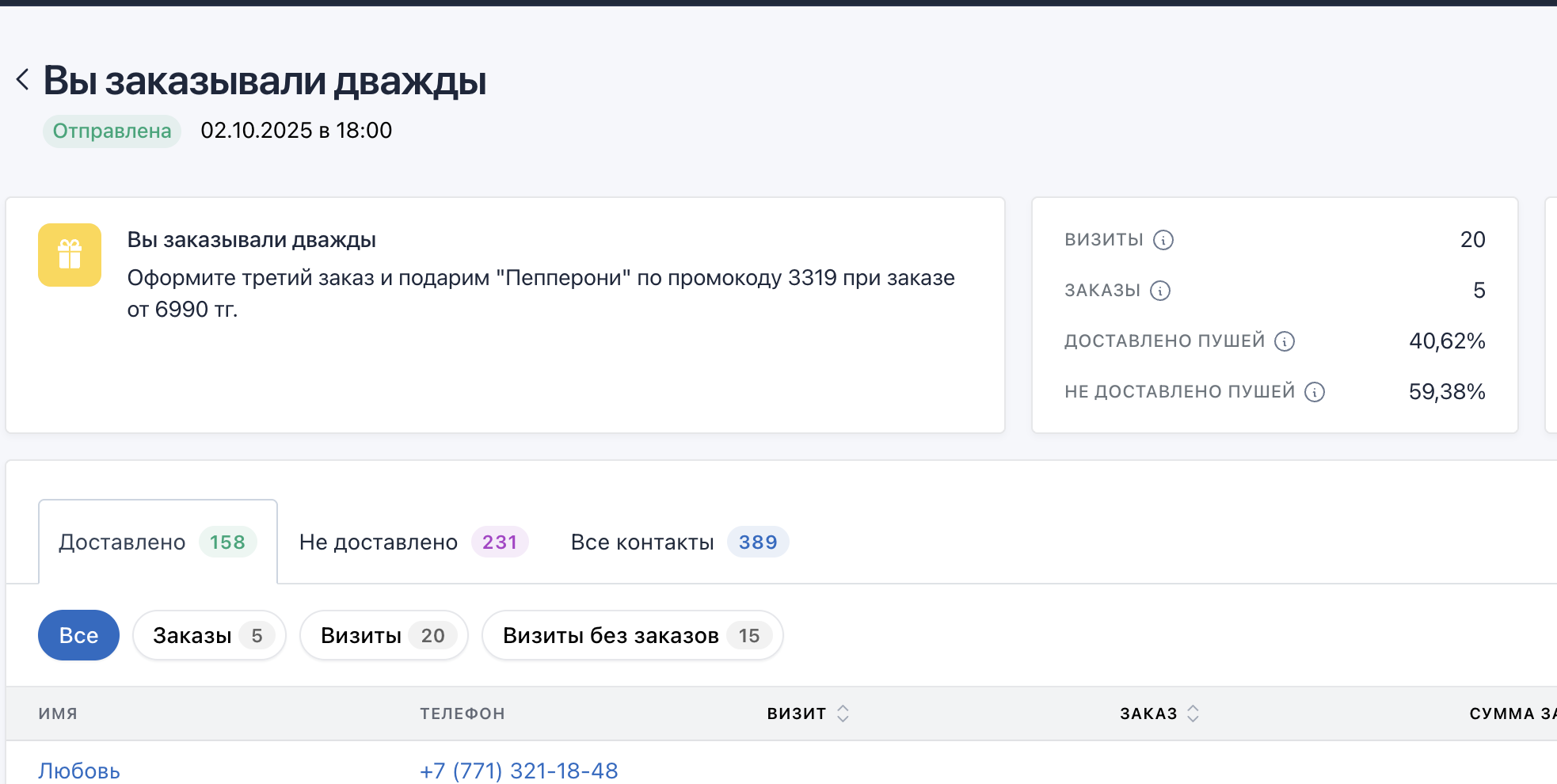Switch to the Доставлено tab
The image size is (1557, 784).
(x=157, y=542)
